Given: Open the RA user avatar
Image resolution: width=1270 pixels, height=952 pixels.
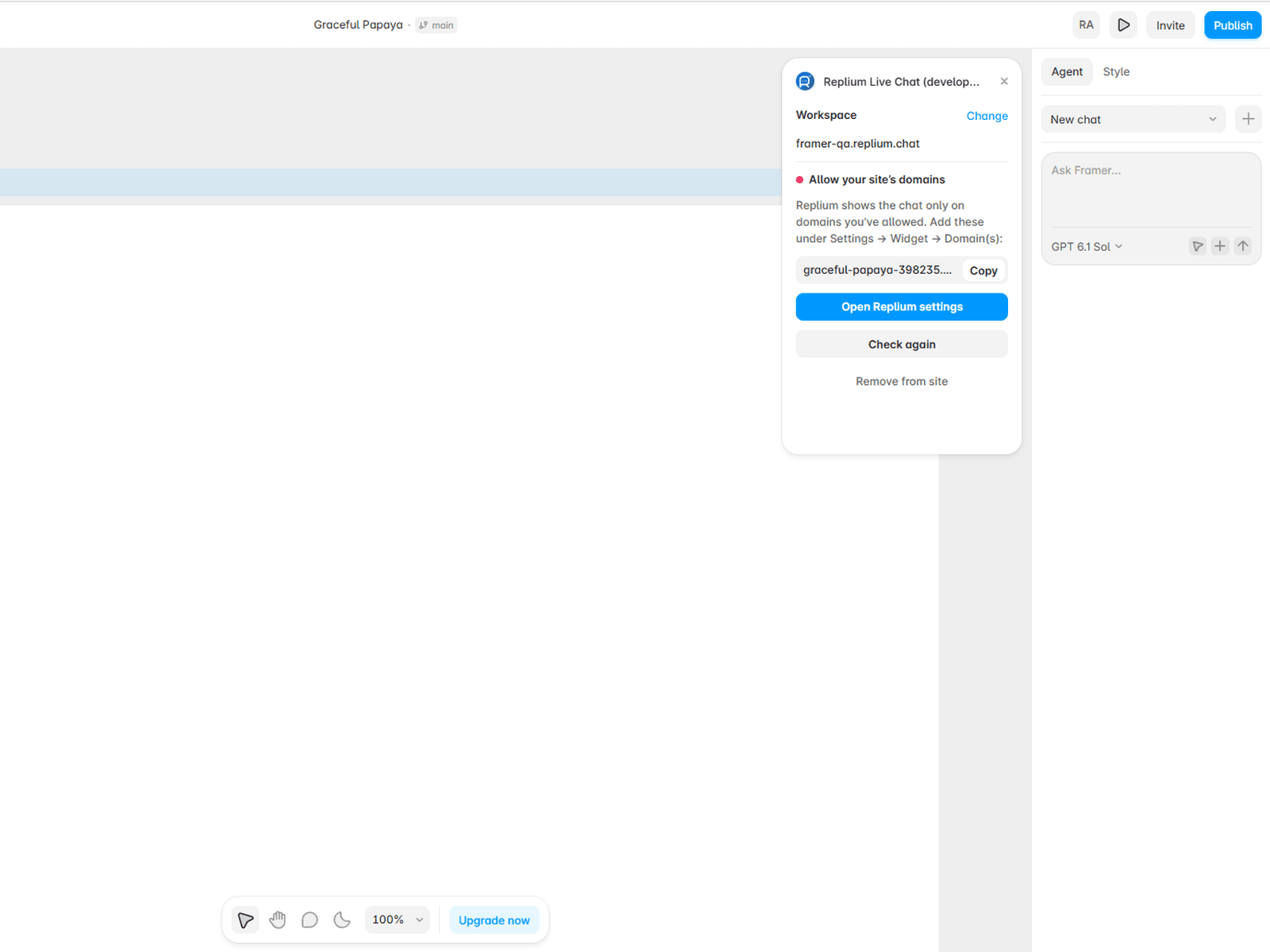Looking at the screenshot, I should (x=1086, y=25).
